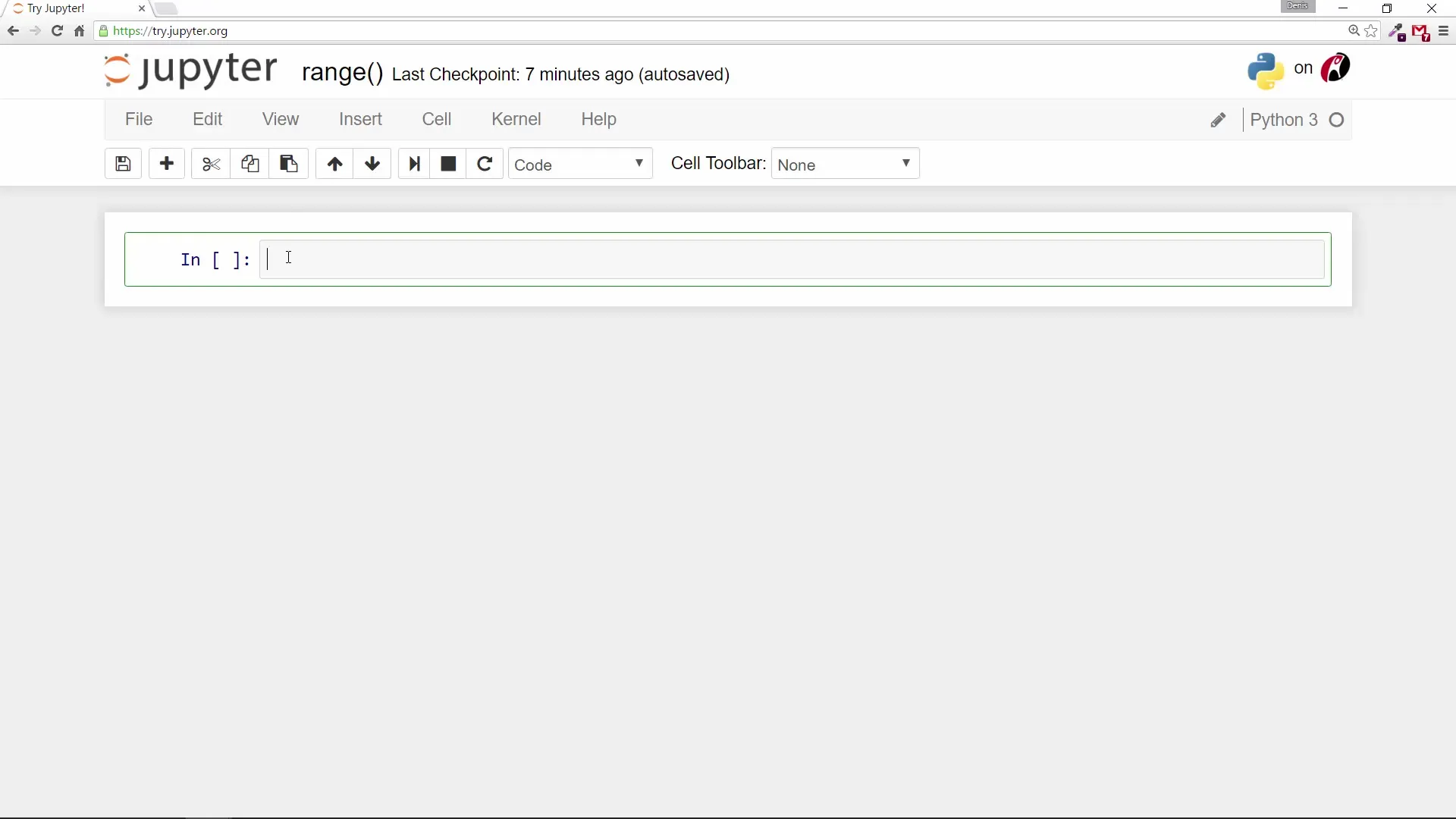Open the Insert menu
The image size is (1456, 819).
click(x=360, y=119)
